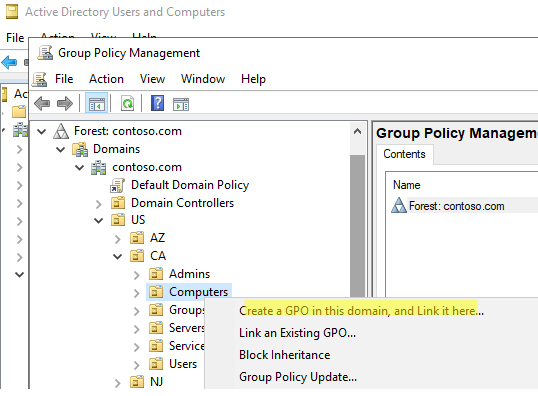Switch to the Contents tab
Viewport: 538px width, 396px height.
(404, 154)
